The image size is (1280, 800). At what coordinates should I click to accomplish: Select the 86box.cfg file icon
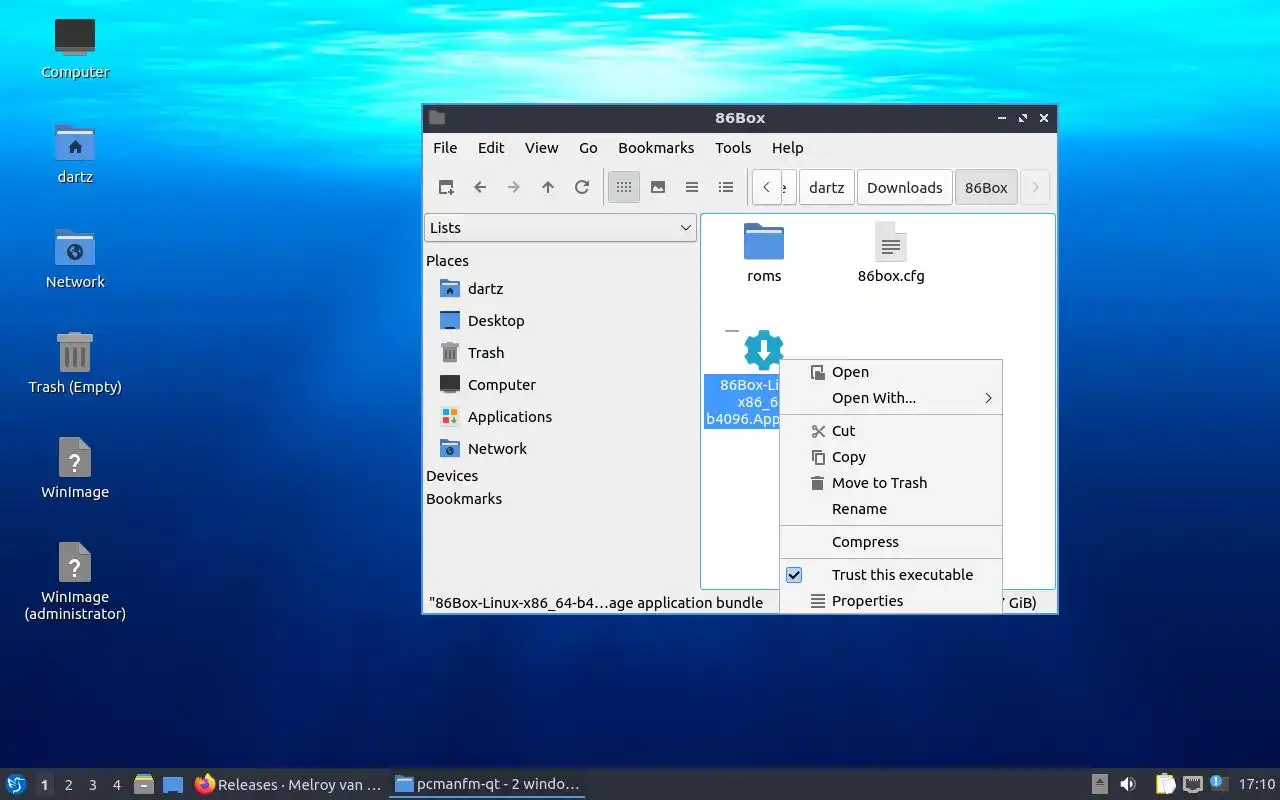(891, 242)
